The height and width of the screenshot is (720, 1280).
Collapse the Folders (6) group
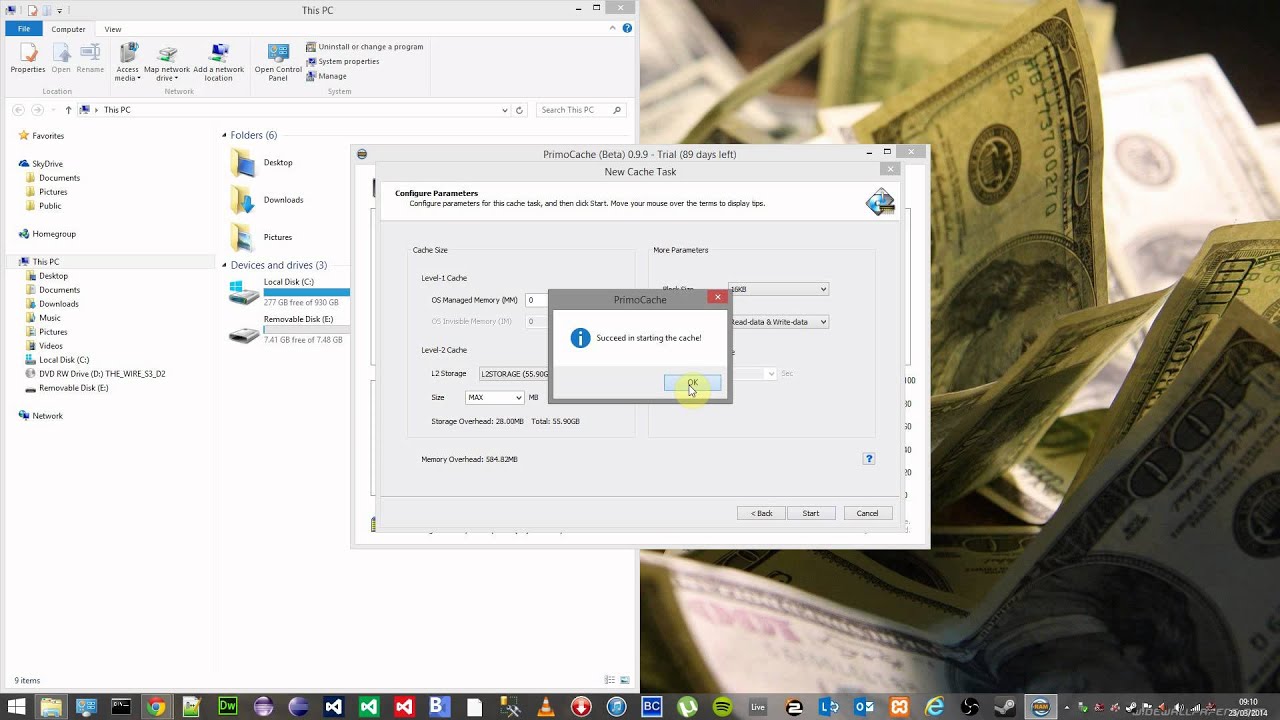coord(225,135)
